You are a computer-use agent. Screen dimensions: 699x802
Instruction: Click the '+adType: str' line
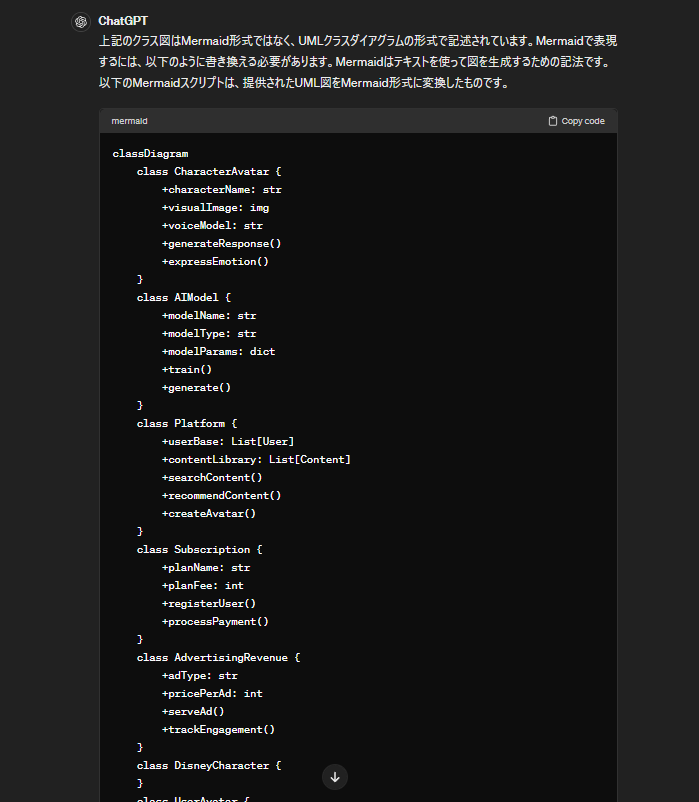click(199, 676)
